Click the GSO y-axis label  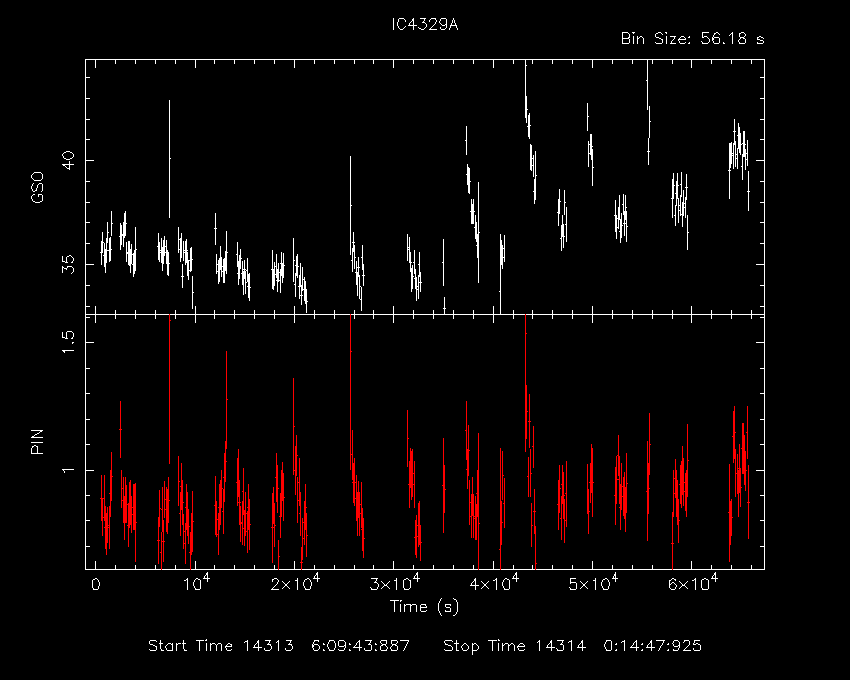click(x=37, y=187)
